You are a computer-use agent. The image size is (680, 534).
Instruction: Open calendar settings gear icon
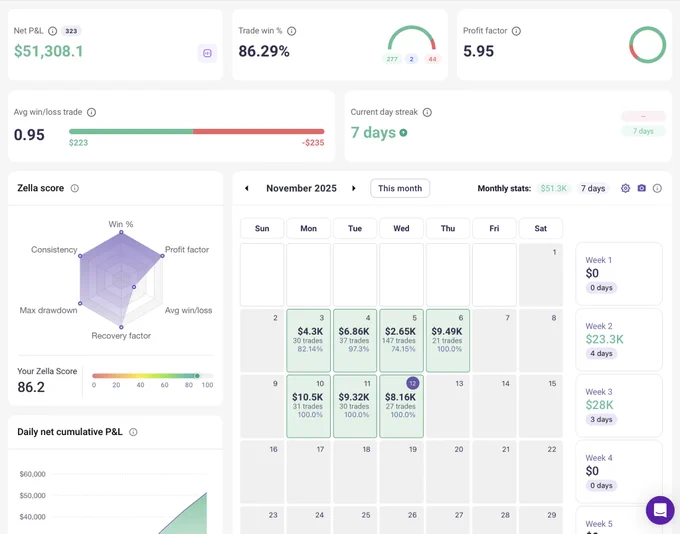[625, 188]
